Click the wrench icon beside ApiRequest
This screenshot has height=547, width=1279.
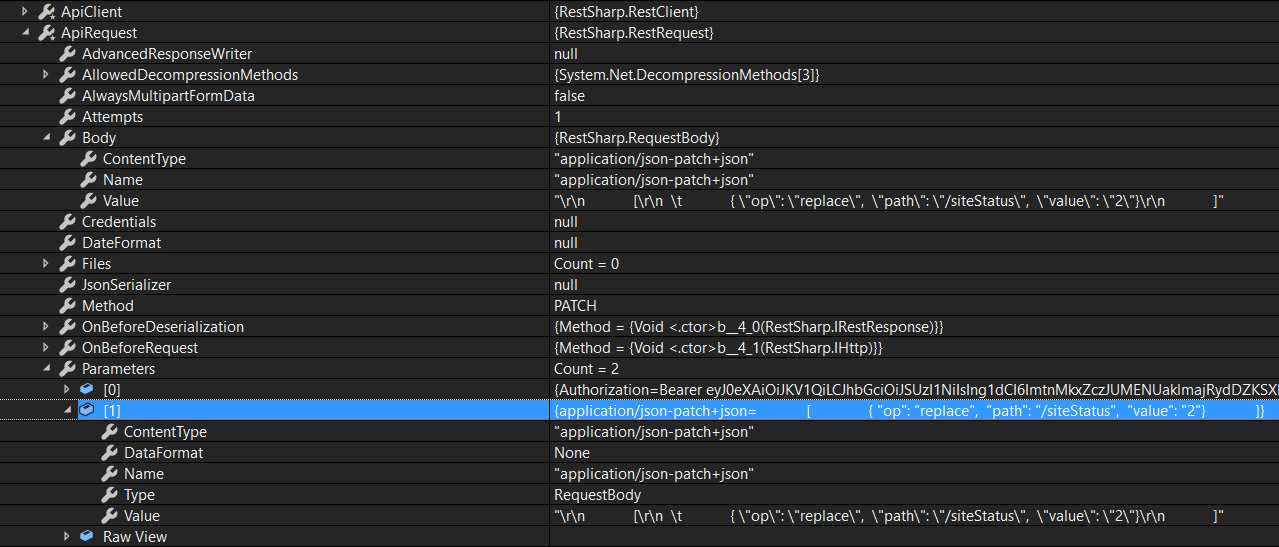coord(46,33)
